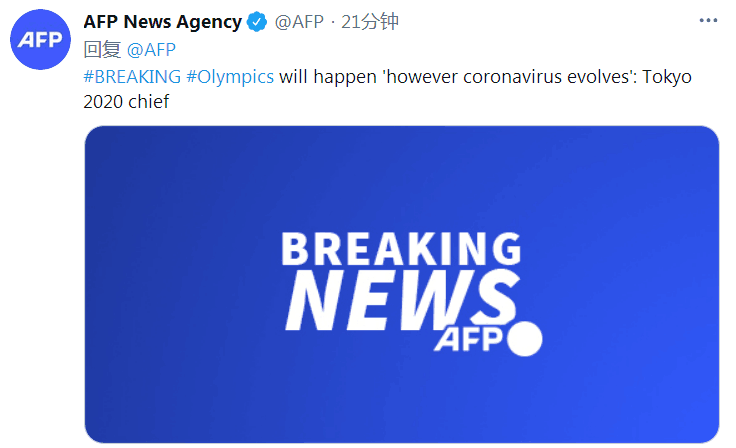Open the #BREAKING hashtag
736x448 pixels.
(x=132, y=77)
